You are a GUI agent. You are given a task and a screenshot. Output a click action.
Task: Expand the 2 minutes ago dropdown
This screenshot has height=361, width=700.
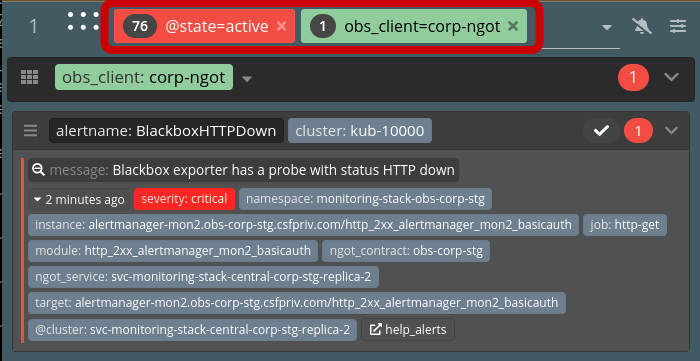point(79,199)
